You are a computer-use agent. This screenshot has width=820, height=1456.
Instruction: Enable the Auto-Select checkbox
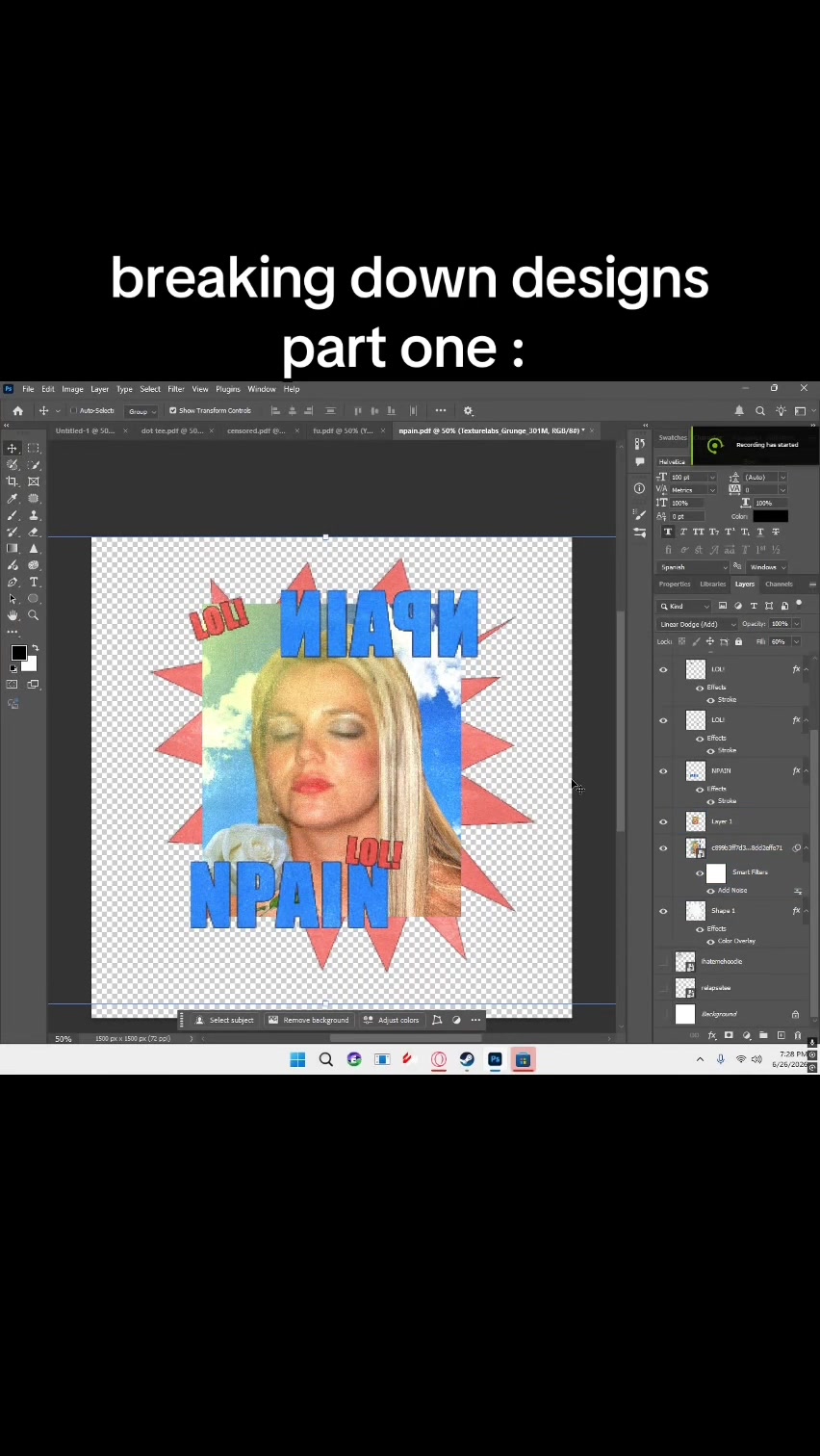click(73, 411)
